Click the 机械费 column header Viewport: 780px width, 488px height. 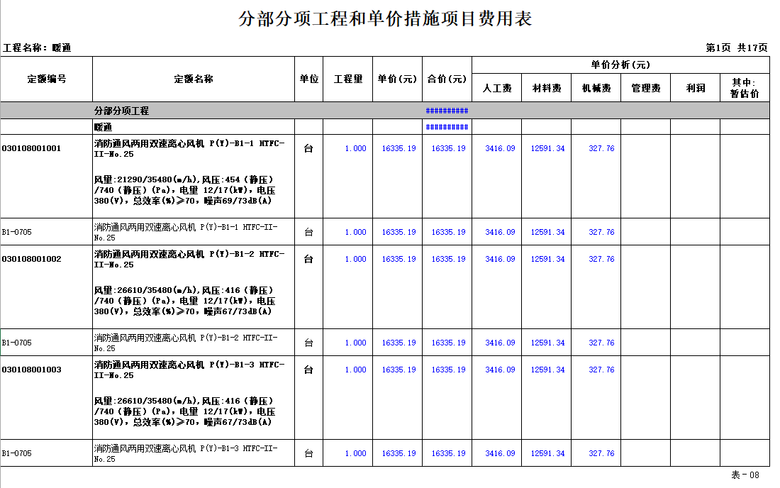[597, 89]
